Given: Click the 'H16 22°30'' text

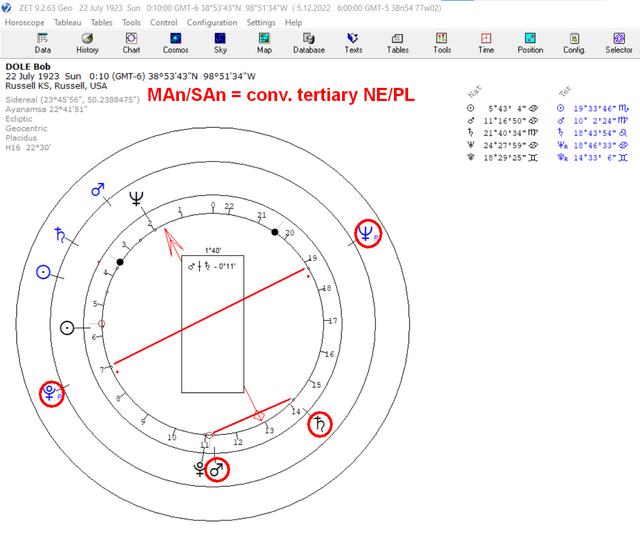Looking at the screenshot, I should tap(28, 147).
